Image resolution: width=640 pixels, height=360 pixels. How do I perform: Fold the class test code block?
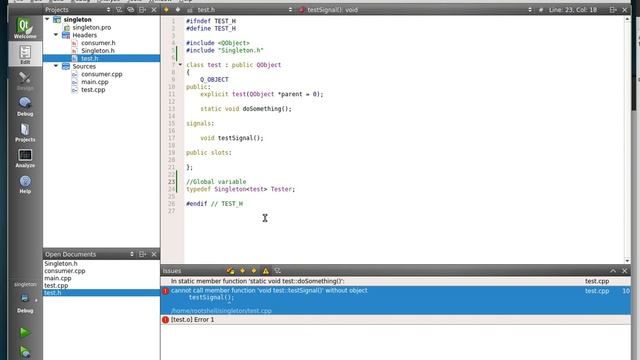coord(180,64)
